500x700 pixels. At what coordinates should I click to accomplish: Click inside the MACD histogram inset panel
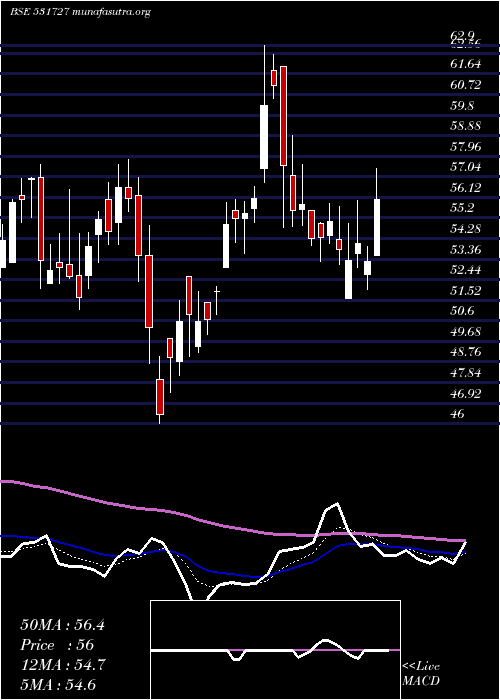[x=275, y=650]
